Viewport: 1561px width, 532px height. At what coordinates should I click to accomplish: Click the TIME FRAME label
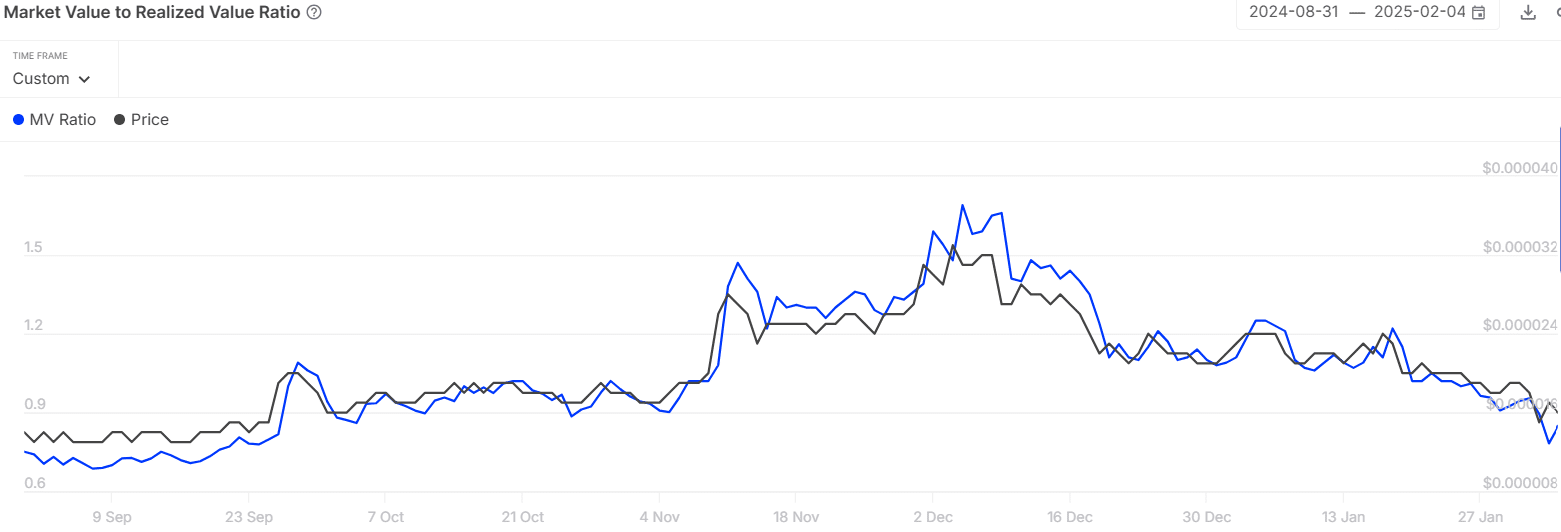coord(40,56)
